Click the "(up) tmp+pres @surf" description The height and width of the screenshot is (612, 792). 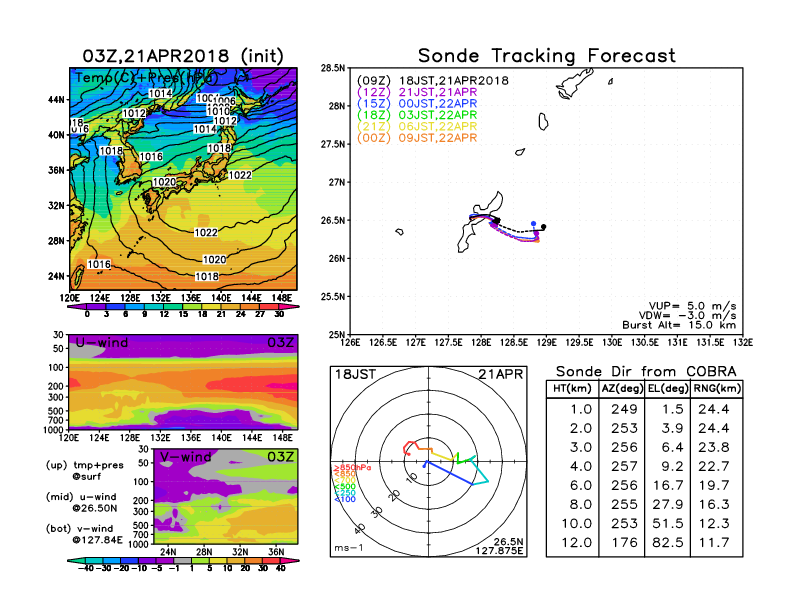(84, 471)
